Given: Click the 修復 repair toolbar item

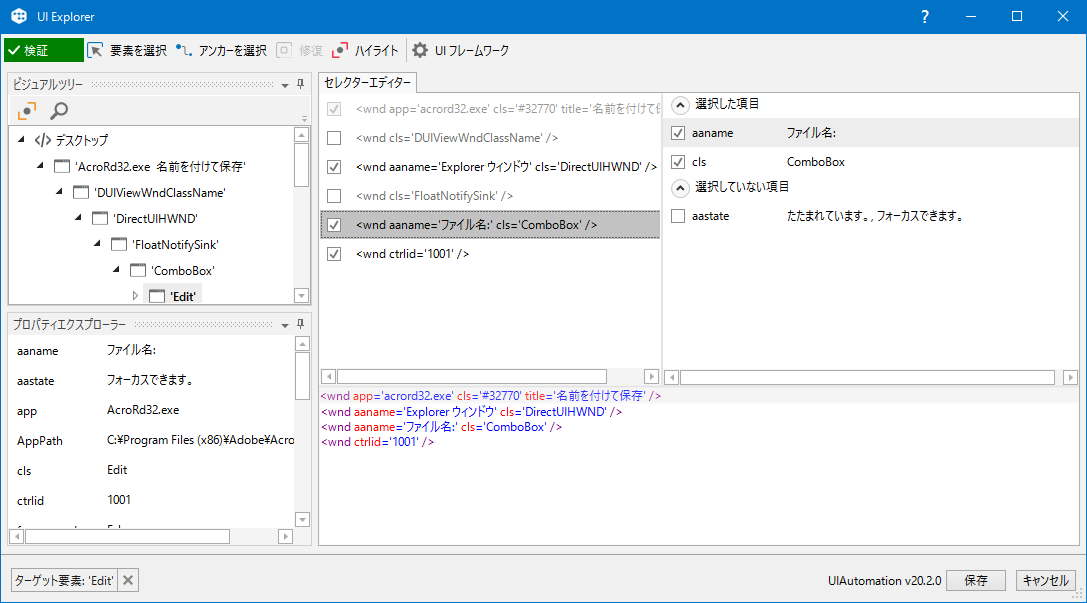Looking at the screenshot, I should point(299,51).
